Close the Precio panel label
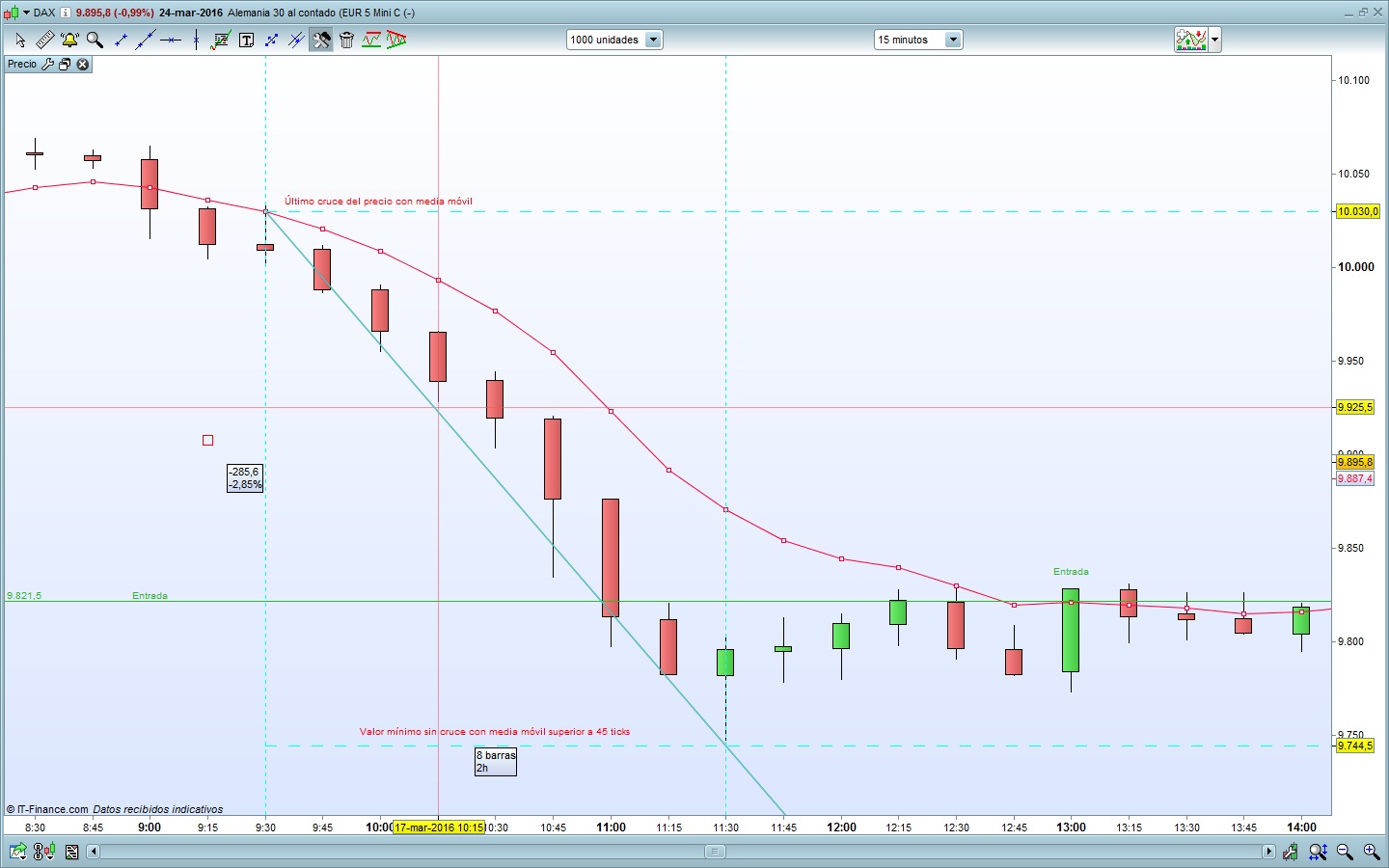This screenshot has width=1389, height=868. point(83,65)
